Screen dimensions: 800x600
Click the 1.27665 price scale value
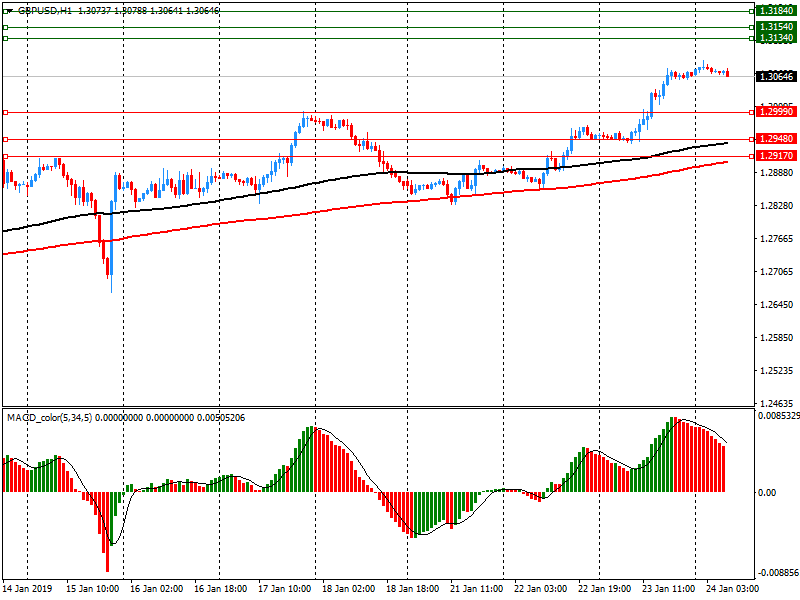pyautogui.click(x=777, y=238)
